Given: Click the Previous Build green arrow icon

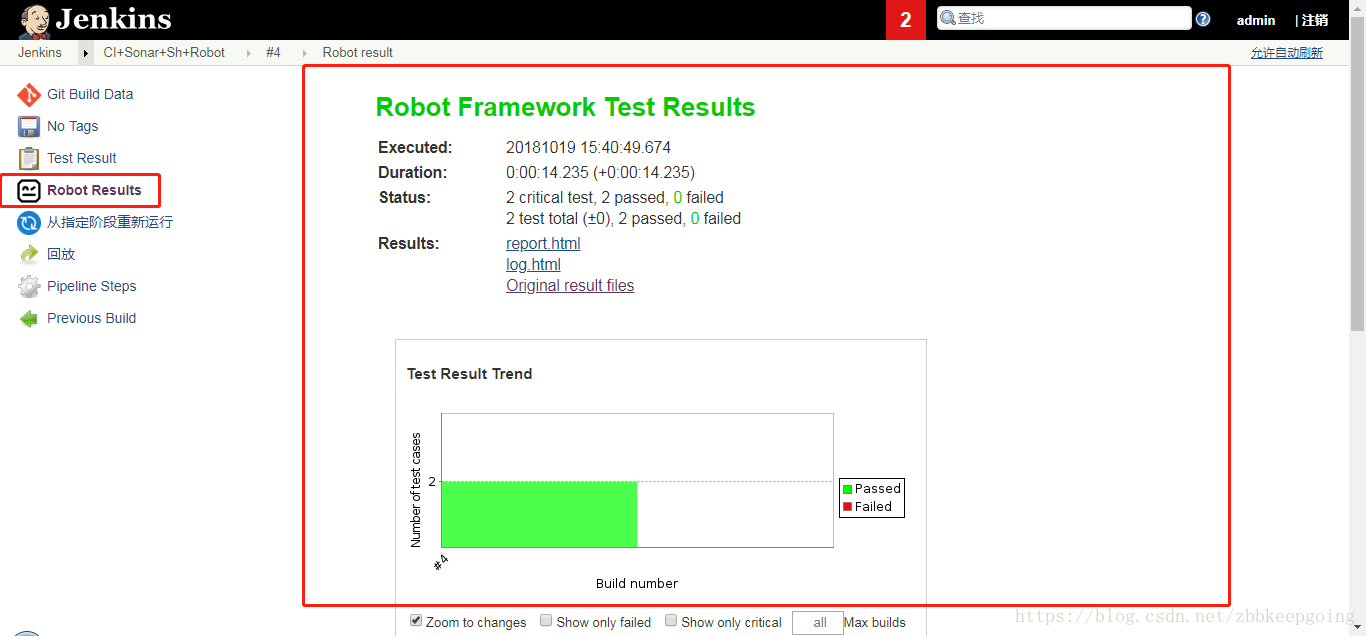Looking at the screenshot, I should (x=29, y=319).
